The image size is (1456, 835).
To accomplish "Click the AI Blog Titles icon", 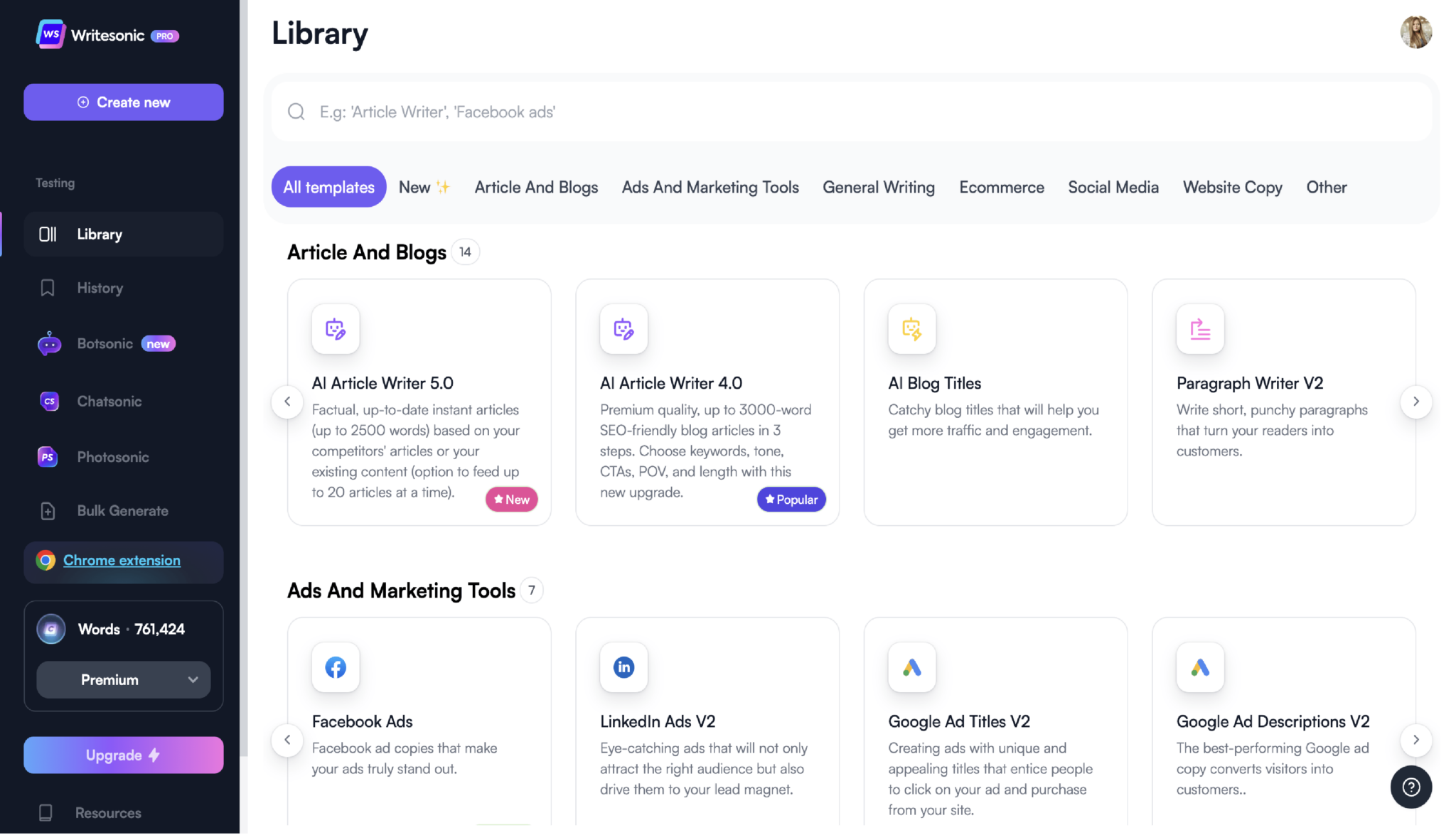I will coord(912,328).
